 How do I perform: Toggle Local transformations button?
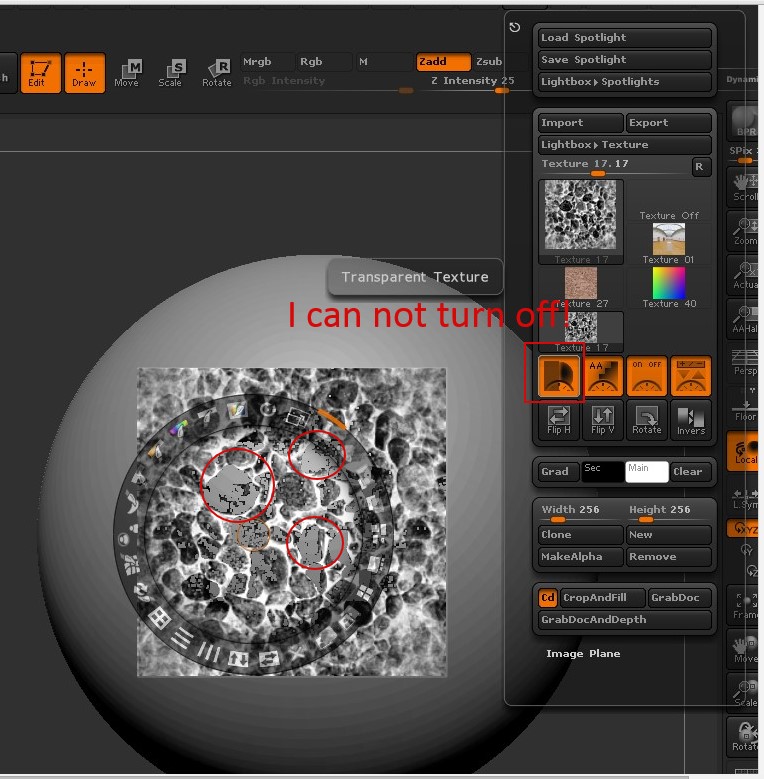pos(745,451)
